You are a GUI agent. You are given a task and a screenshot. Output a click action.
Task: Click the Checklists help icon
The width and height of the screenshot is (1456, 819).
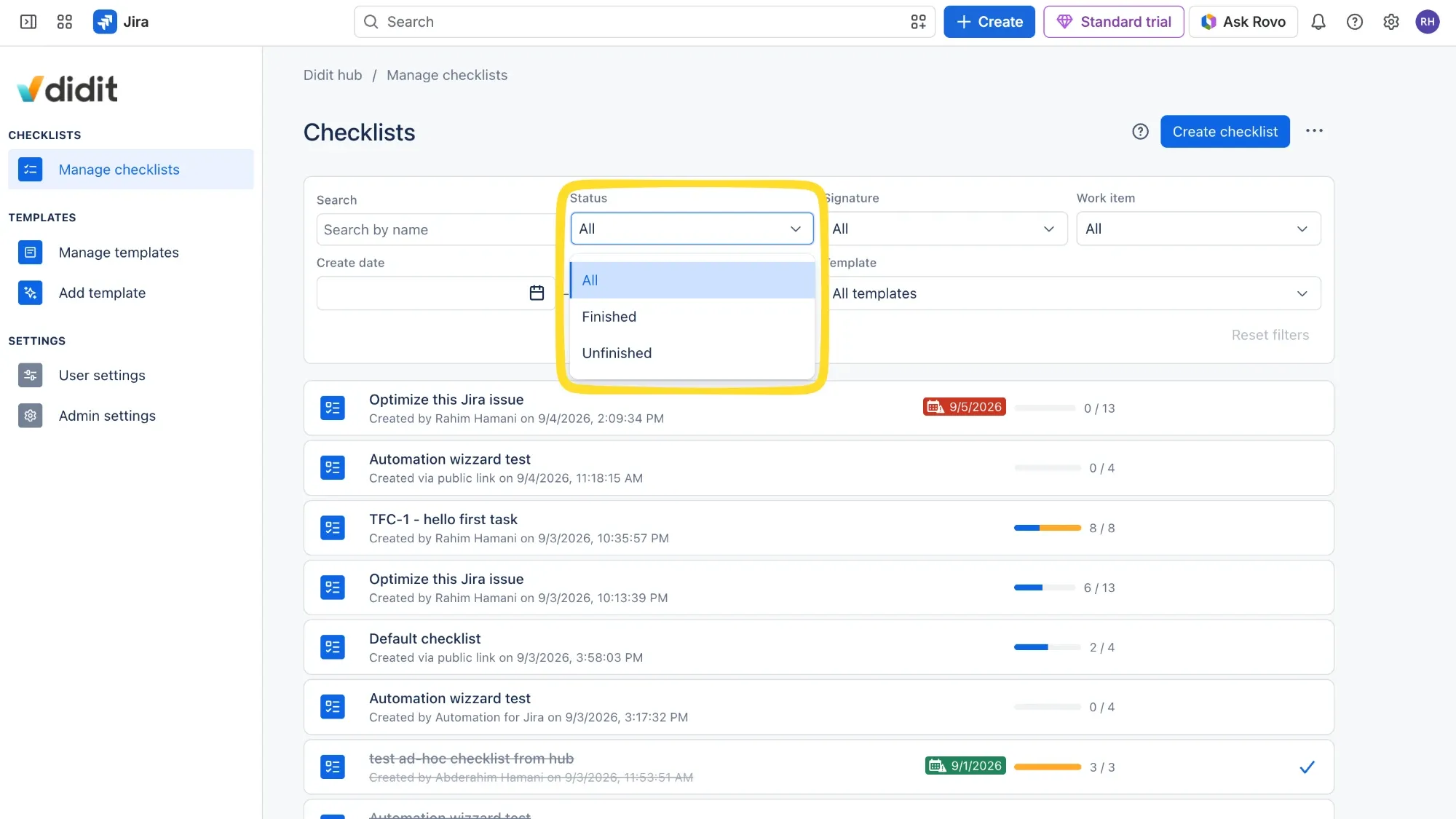[x=1140, y=132]
